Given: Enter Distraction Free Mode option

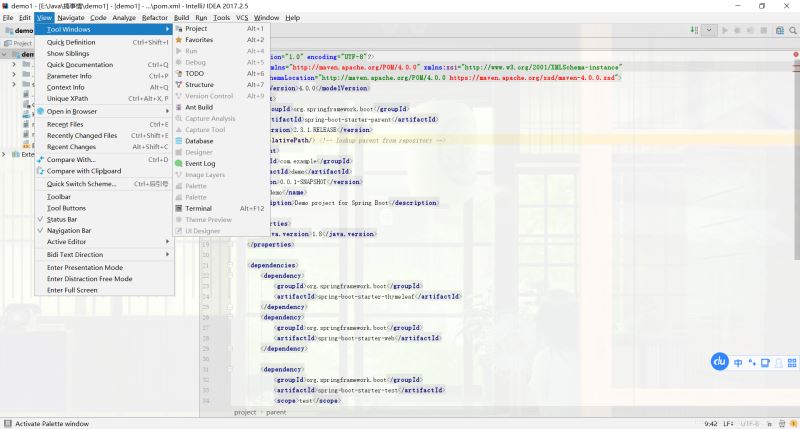Looking at the screenshot, I should (104, 279).
